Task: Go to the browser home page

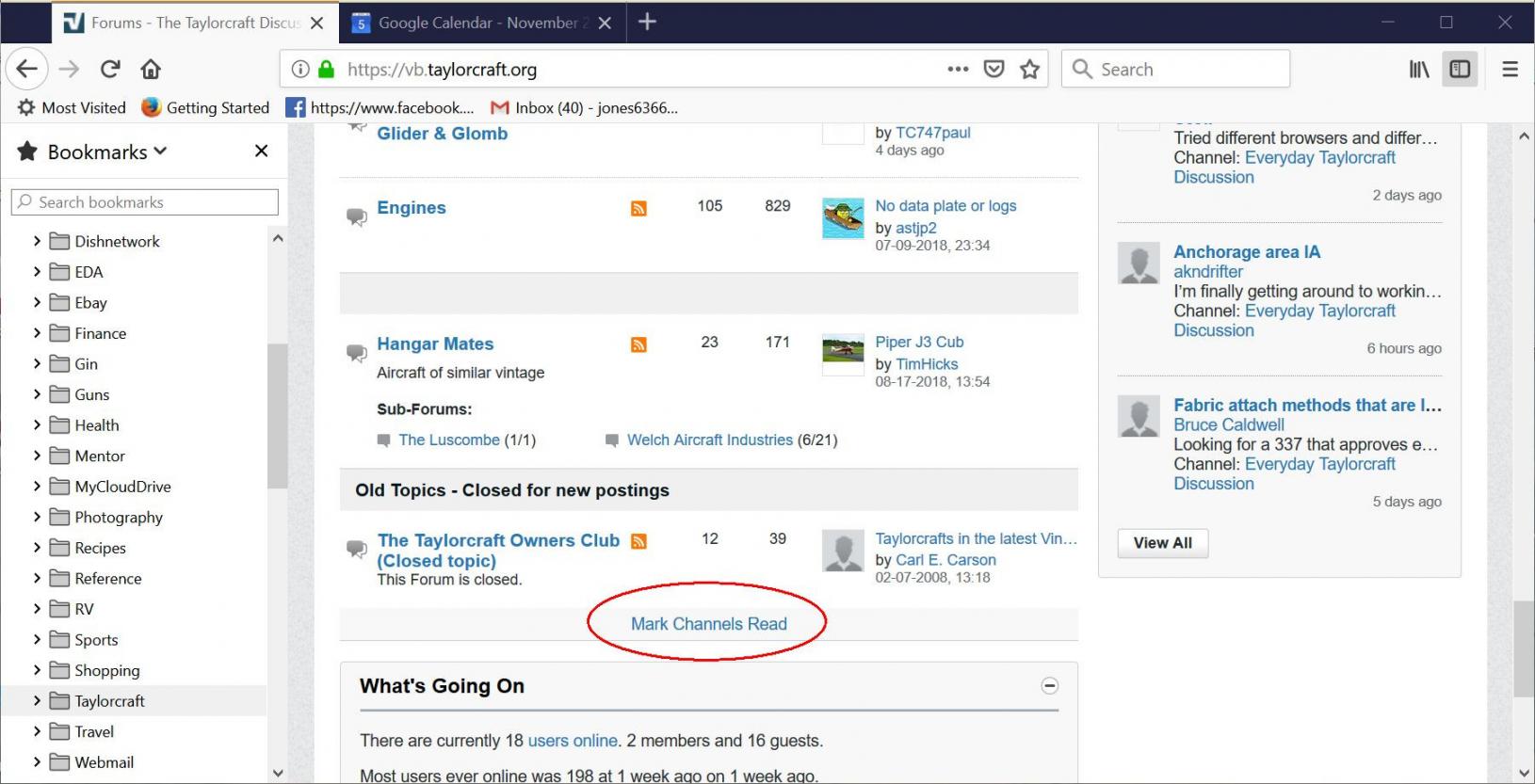Action: (151, 69)
